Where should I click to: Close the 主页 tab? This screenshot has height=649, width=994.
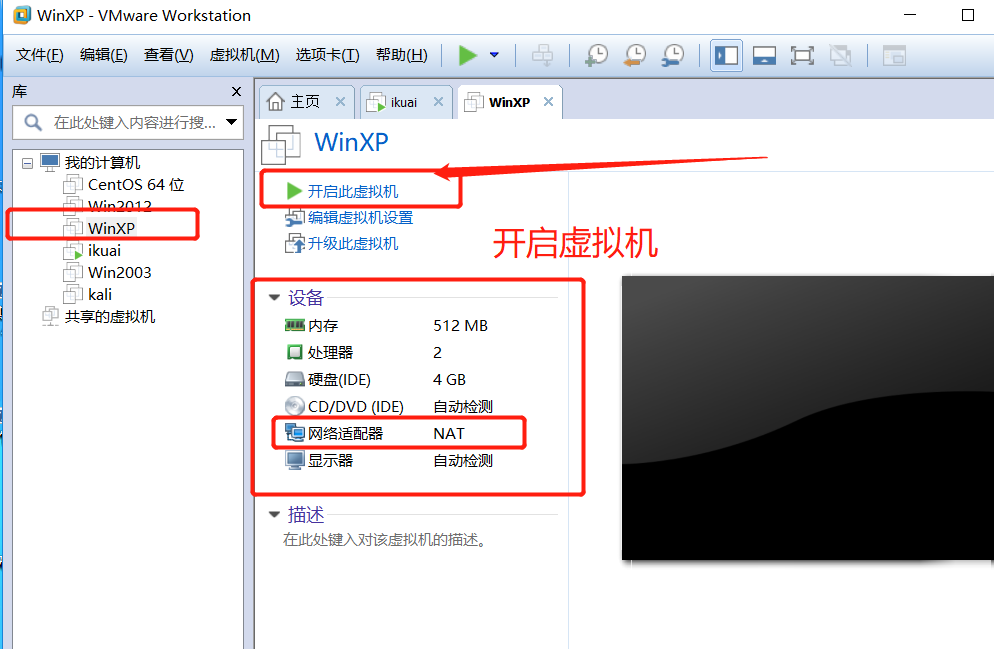click(x=340, y=101)
